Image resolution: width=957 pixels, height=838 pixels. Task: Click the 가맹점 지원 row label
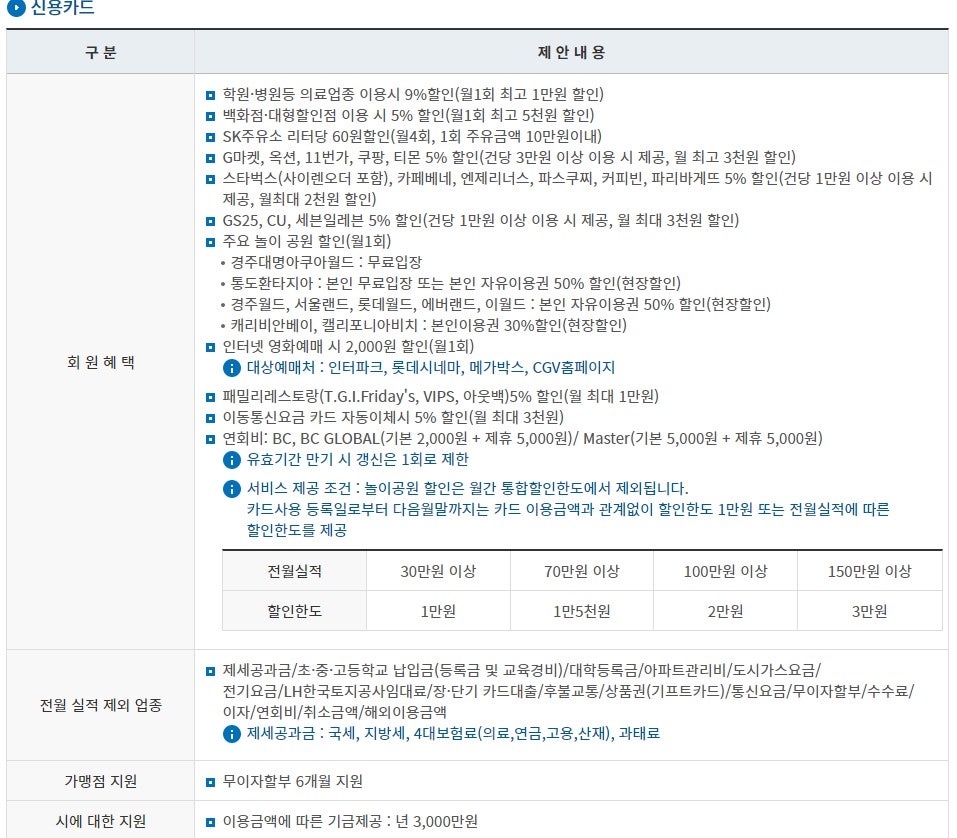[101, 781]
